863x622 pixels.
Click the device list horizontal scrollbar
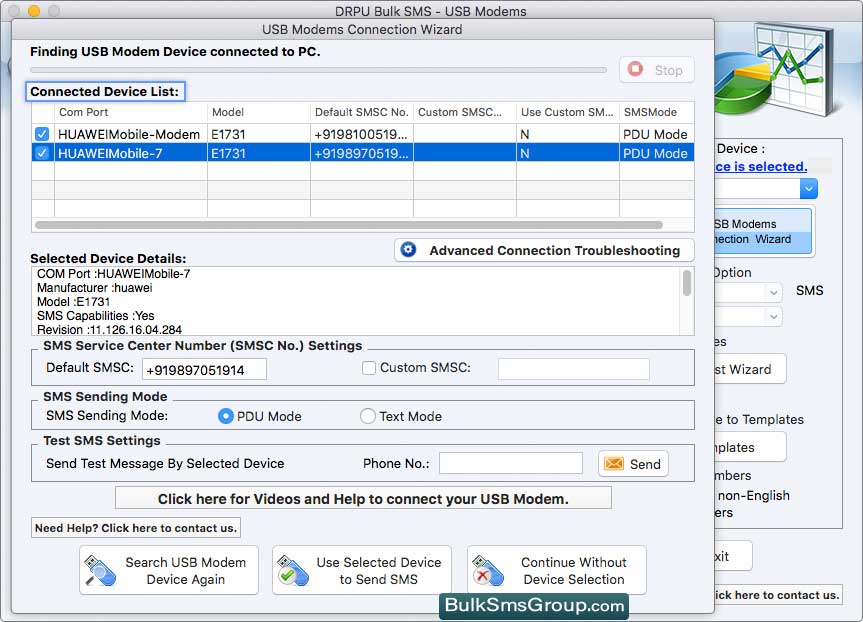coord(349,225)
